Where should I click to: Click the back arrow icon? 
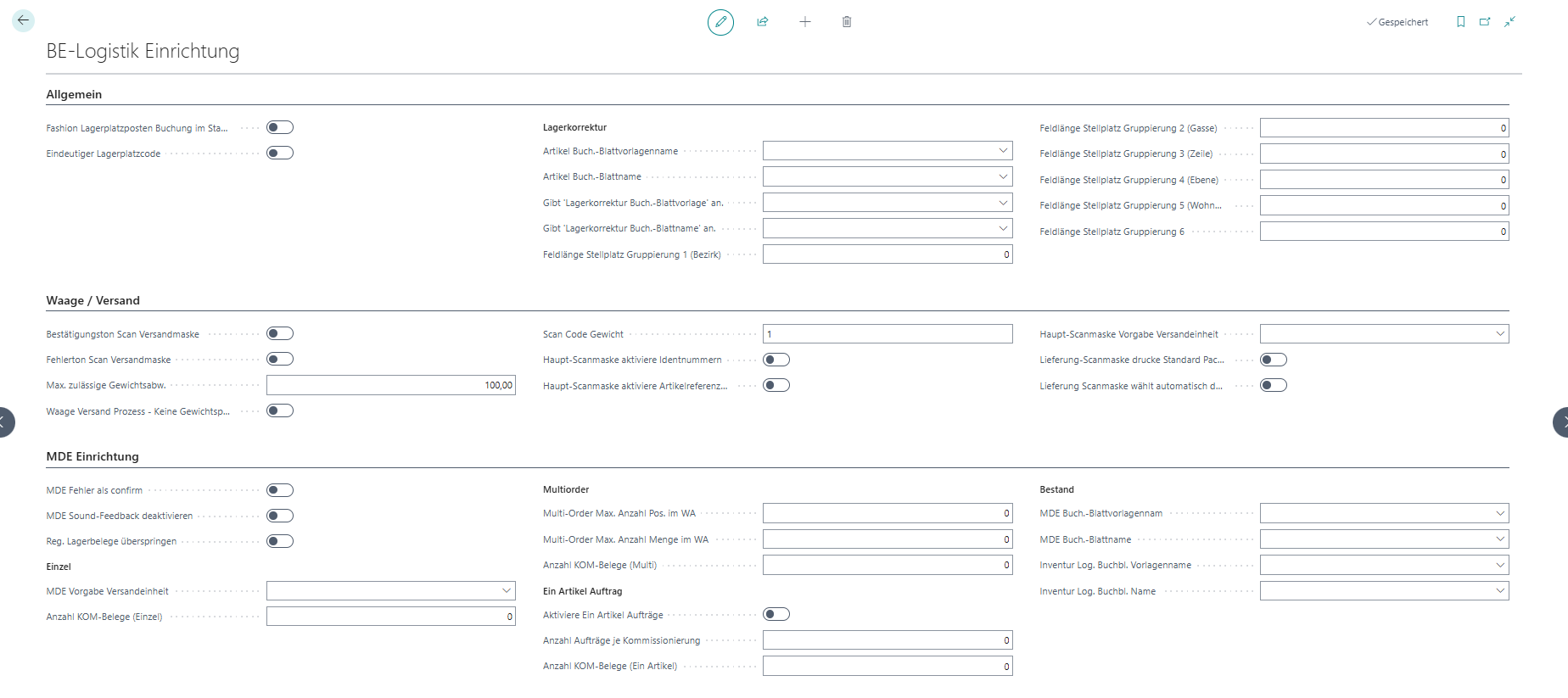(x=23, y=20)
